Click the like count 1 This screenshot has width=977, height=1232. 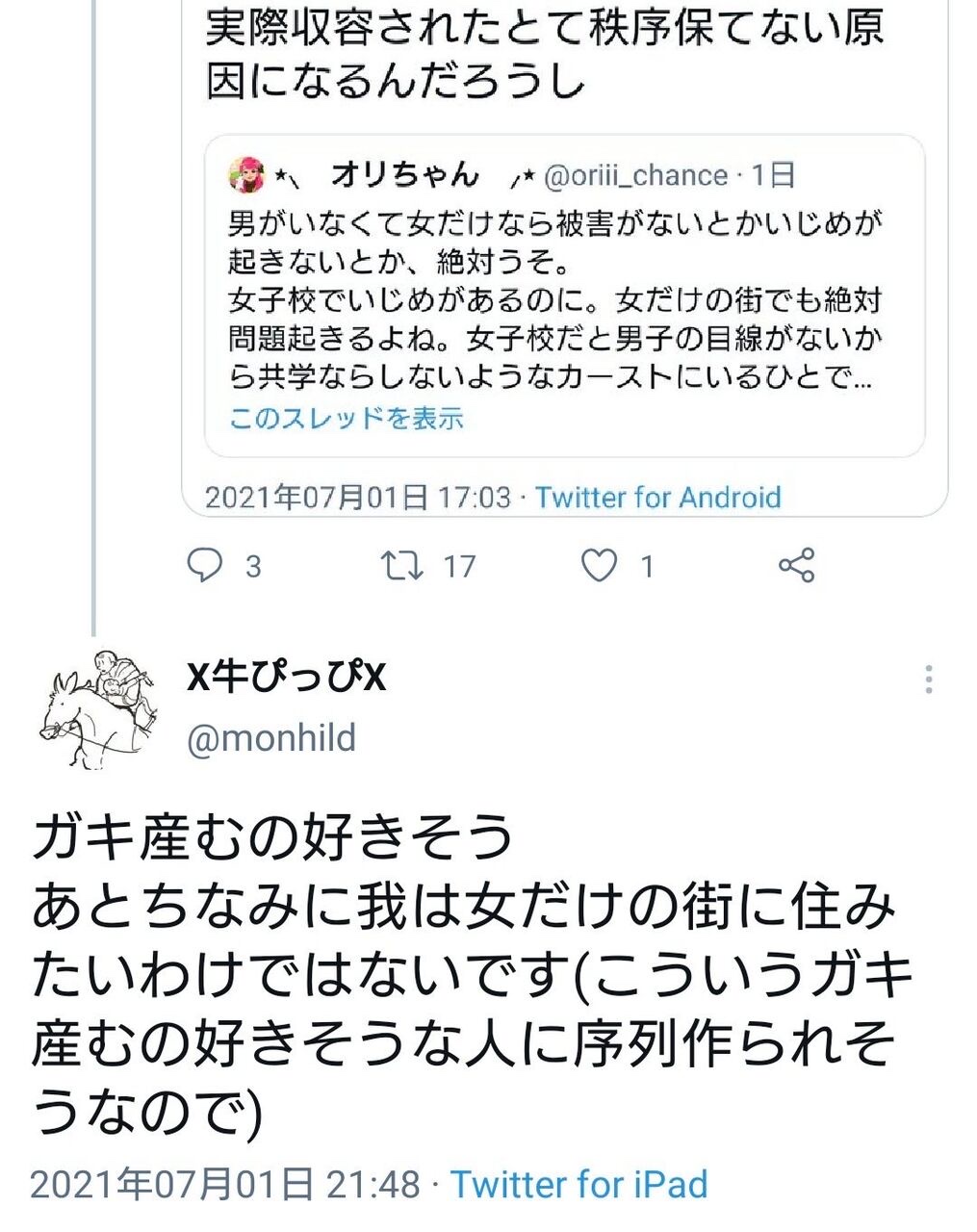click(647, 566)
